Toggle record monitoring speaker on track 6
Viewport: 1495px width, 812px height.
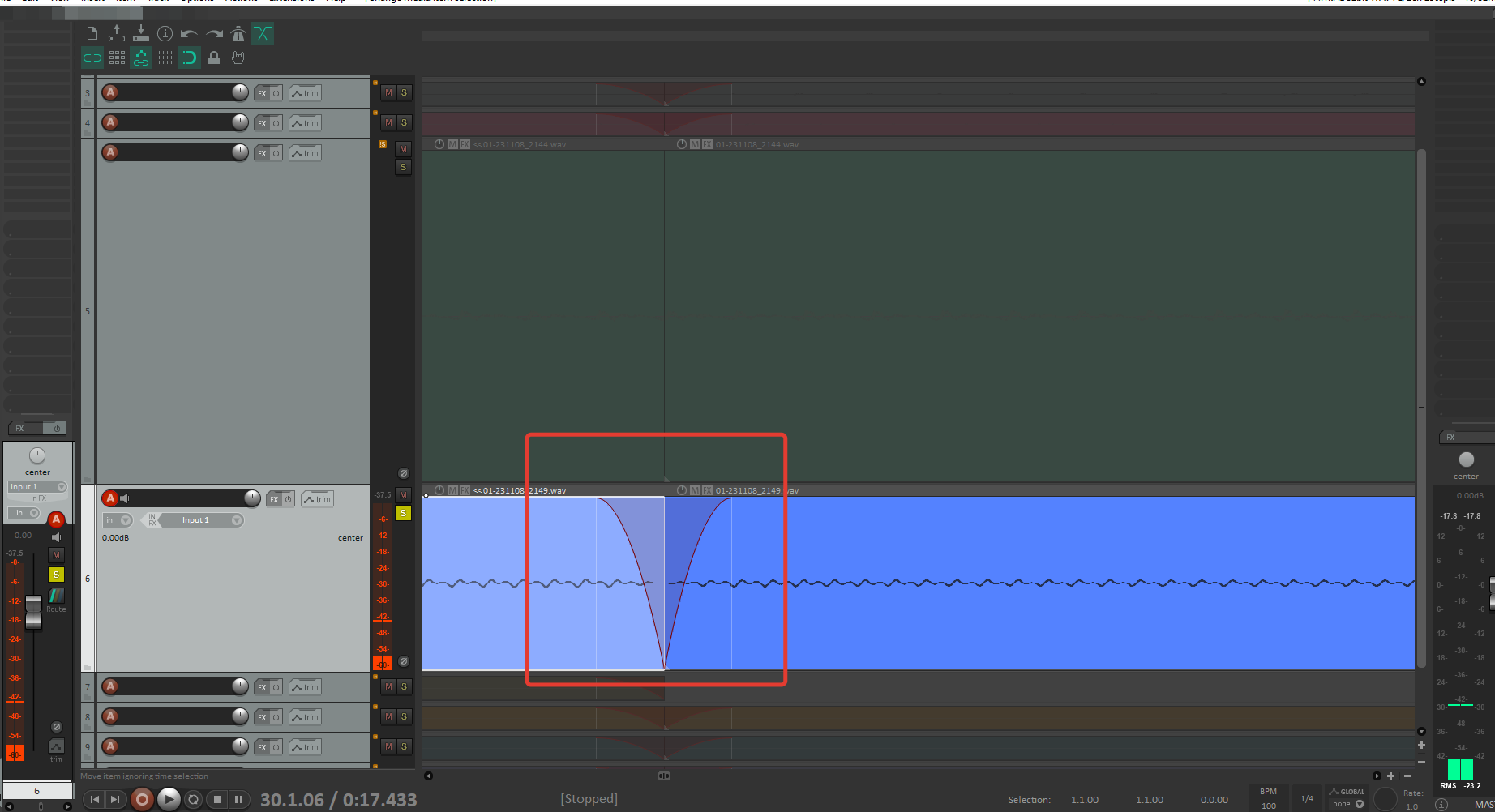point(125,498)
